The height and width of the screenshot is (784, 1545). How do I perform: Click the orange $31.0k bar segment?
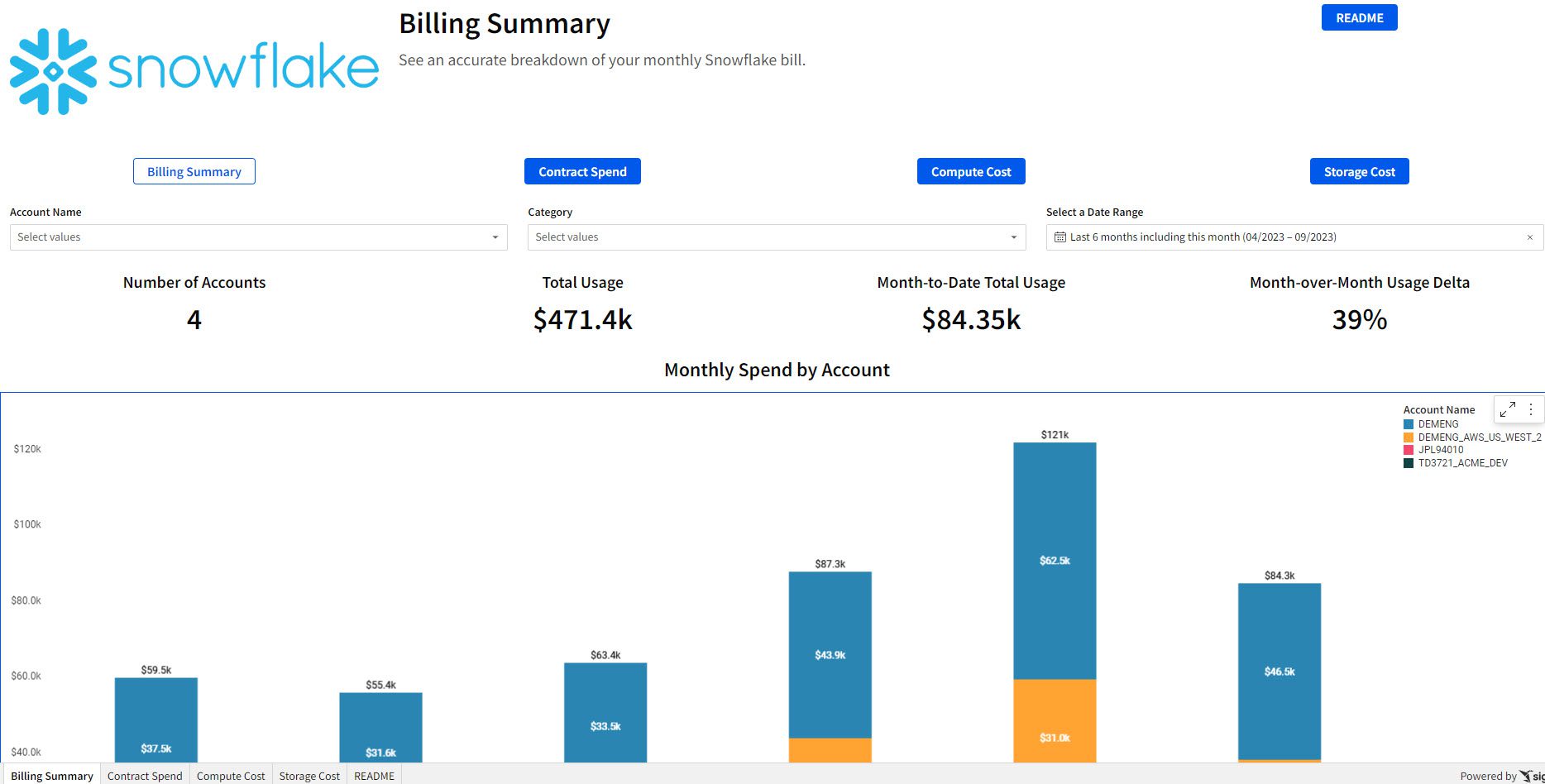point(1055,721)
